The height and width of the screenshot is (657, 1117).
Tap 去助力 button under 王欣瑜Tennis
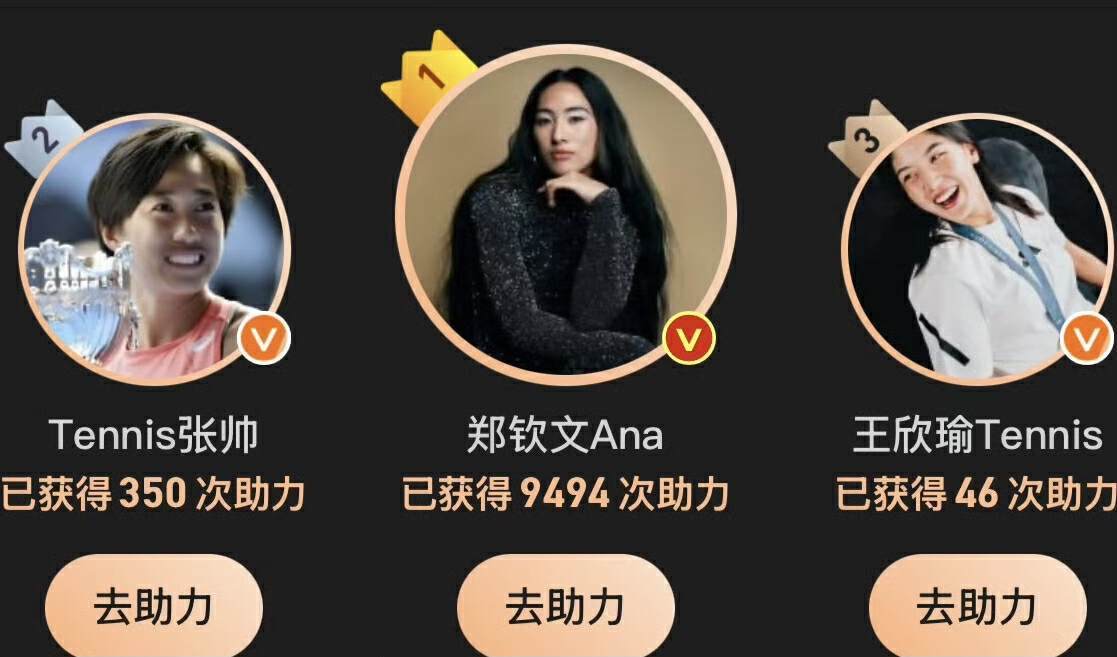pyautogui.click(x=977, y=608)
